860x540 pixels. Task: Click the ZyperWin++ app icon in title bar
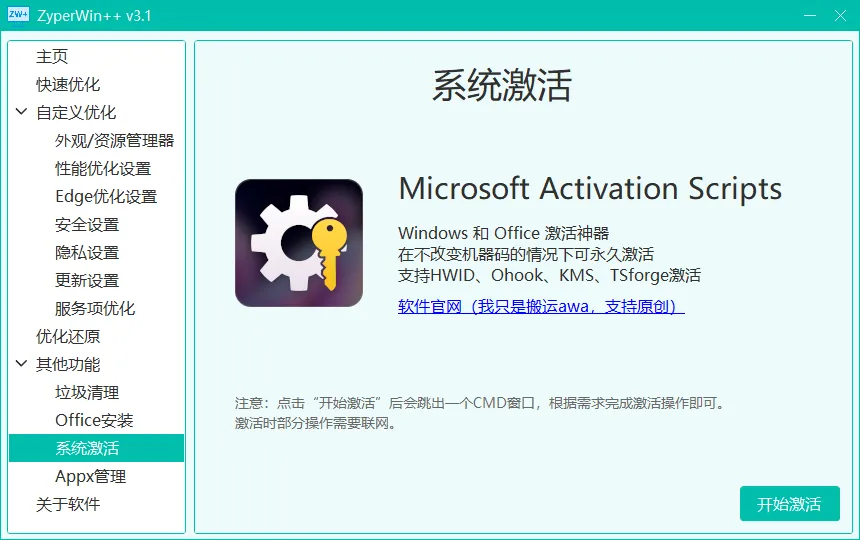[x=18, y=16]
